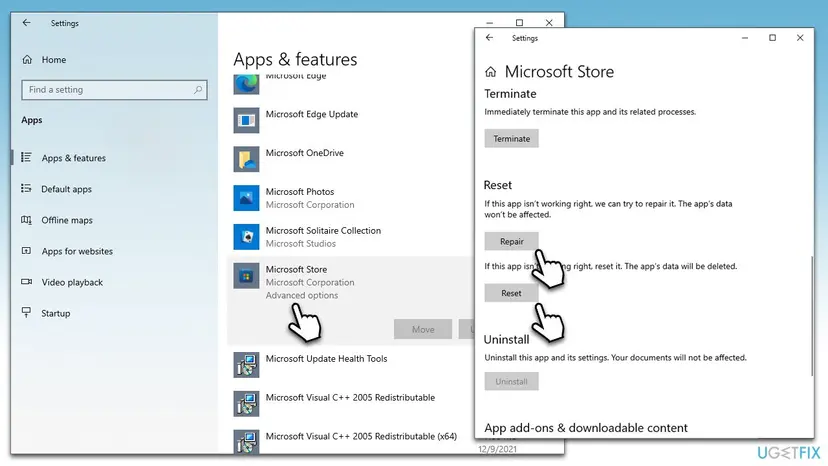
Task: Open Advanced options for Microsoft Store
Action: tap(302, 295)
